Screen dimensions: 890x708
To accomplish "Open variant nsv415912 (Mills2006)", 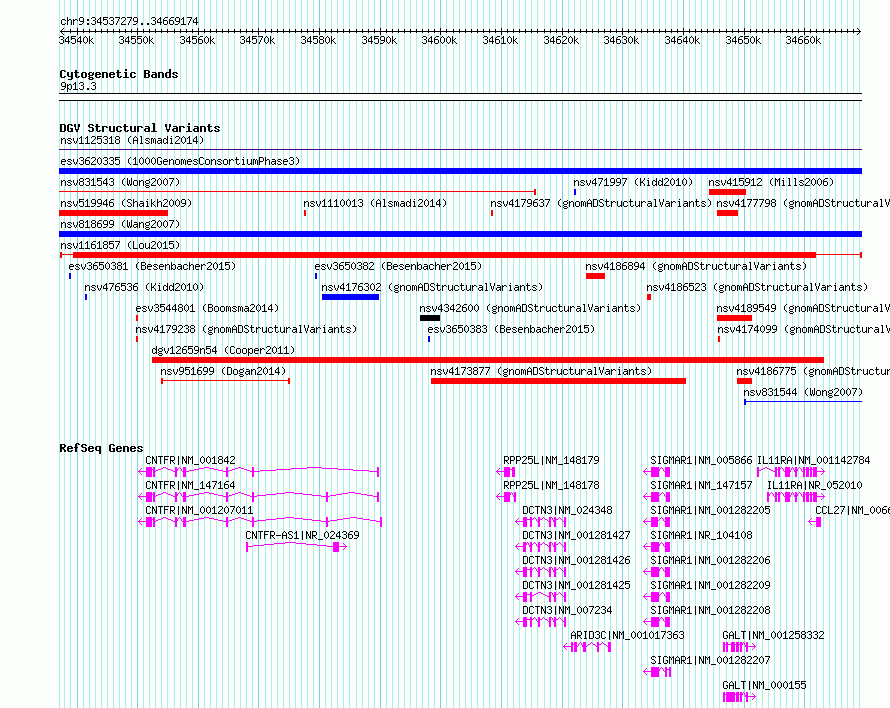I will [x=771, y=182].
